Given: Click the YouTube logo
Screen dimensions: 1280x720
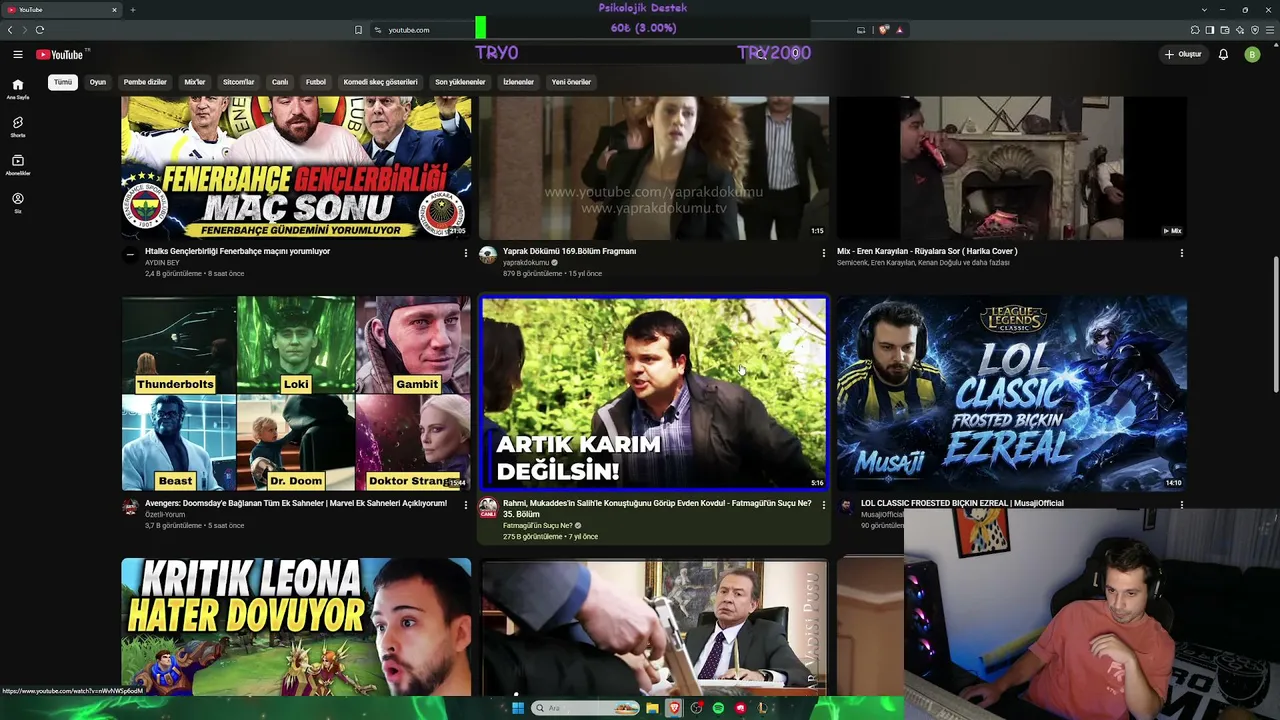Looking at the screenshot, I should point(60,54).
